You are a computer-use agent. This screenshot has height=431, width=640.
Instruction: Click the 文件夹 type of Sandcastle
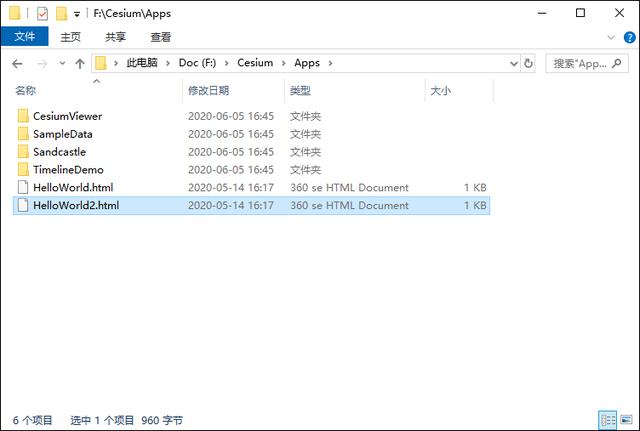pos(305,152)
